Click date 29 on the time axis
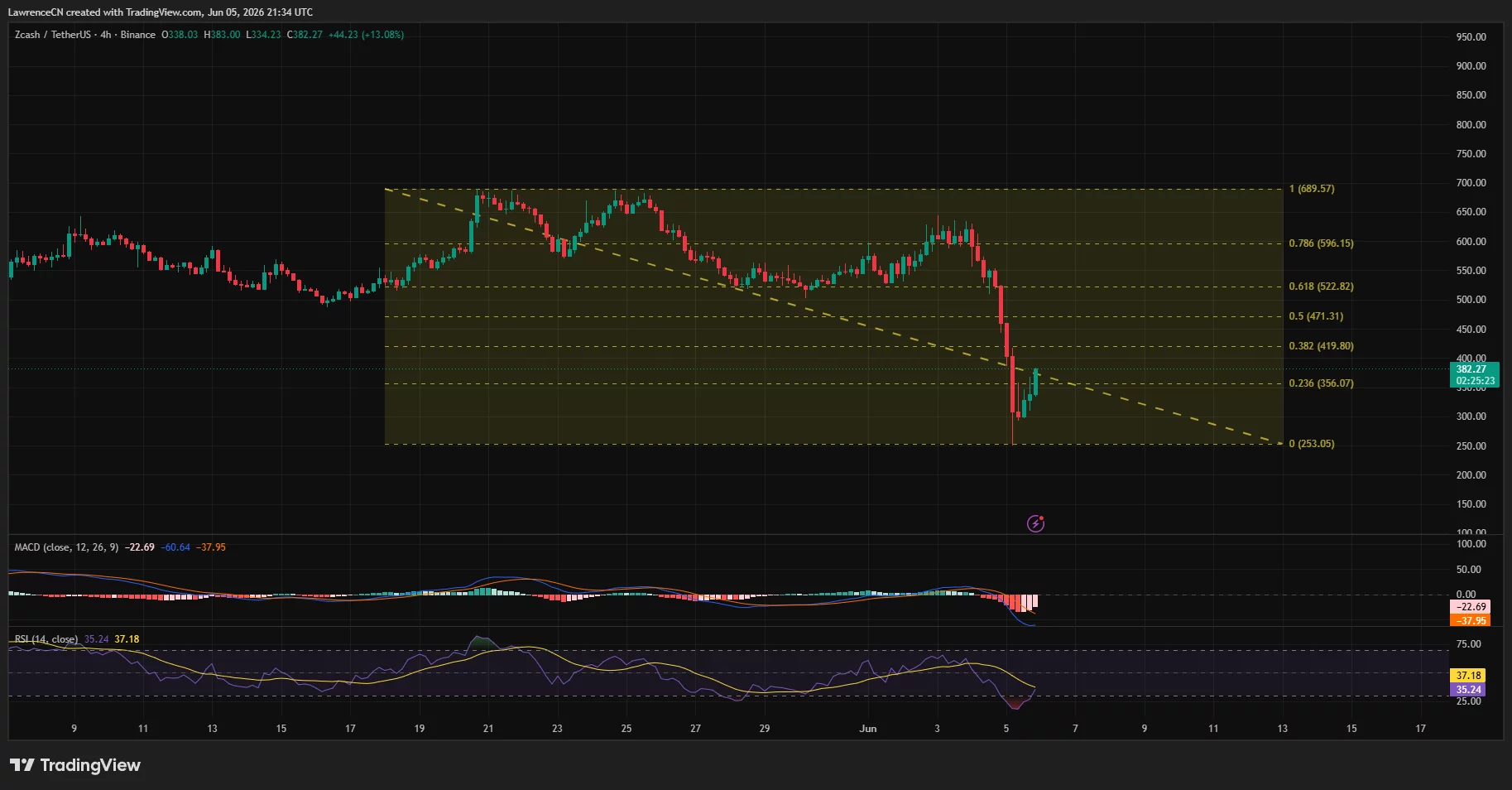 [765, 729]
